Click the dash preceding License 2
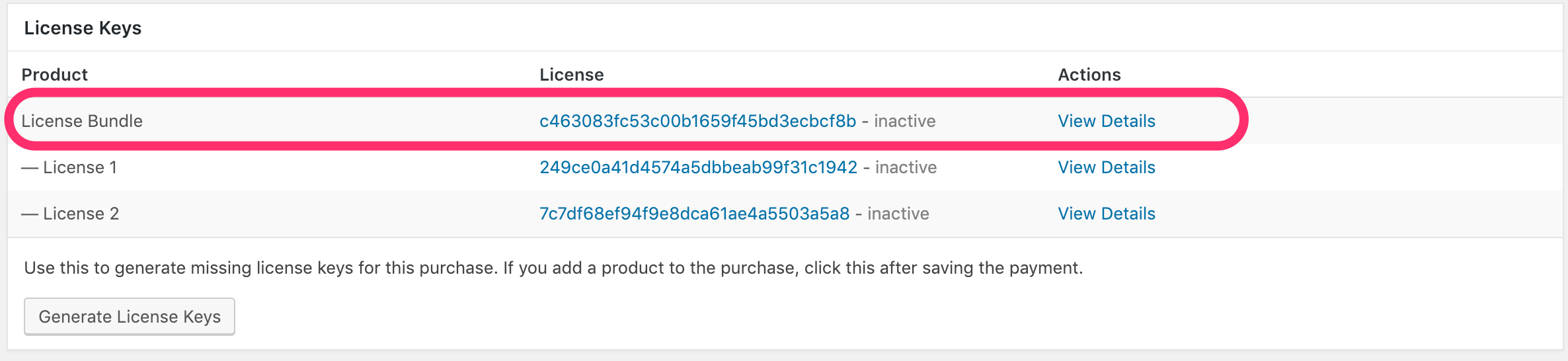 (x=29, y=214)
